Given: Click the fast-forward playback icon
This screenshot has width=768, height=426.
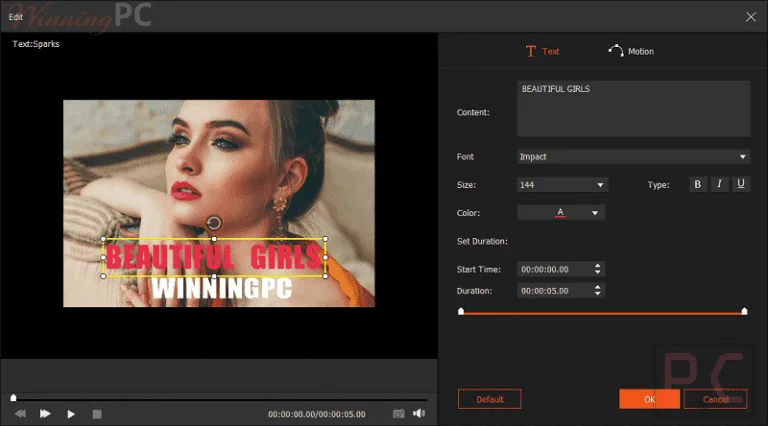Looking at the screenshot, I should pos(45,414).
